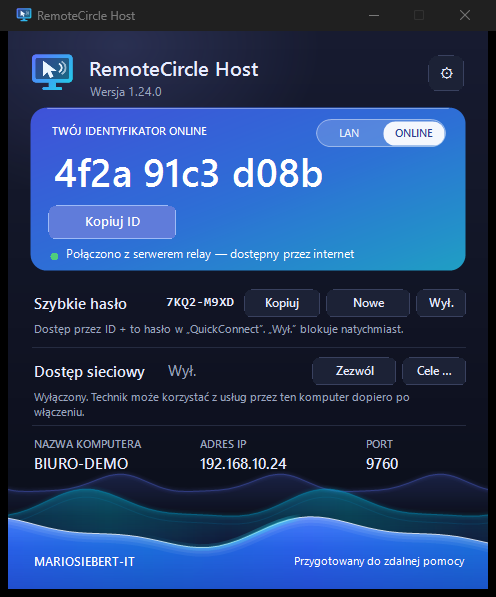496x597 pixels.
Task: Click the MARIOSIEBERT-IT footer label
Action: pos(85,562)
